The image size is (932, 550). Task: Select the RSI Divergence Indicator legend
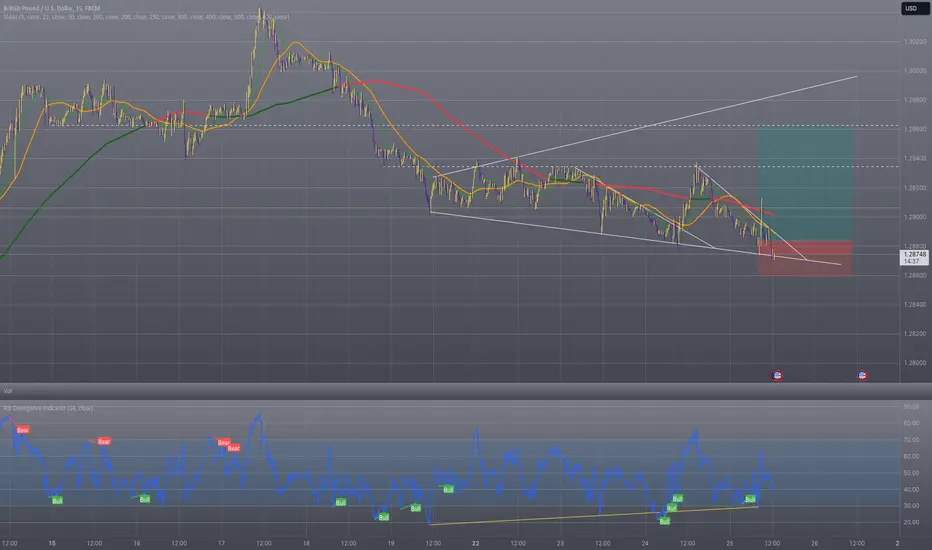coord(48,408)
